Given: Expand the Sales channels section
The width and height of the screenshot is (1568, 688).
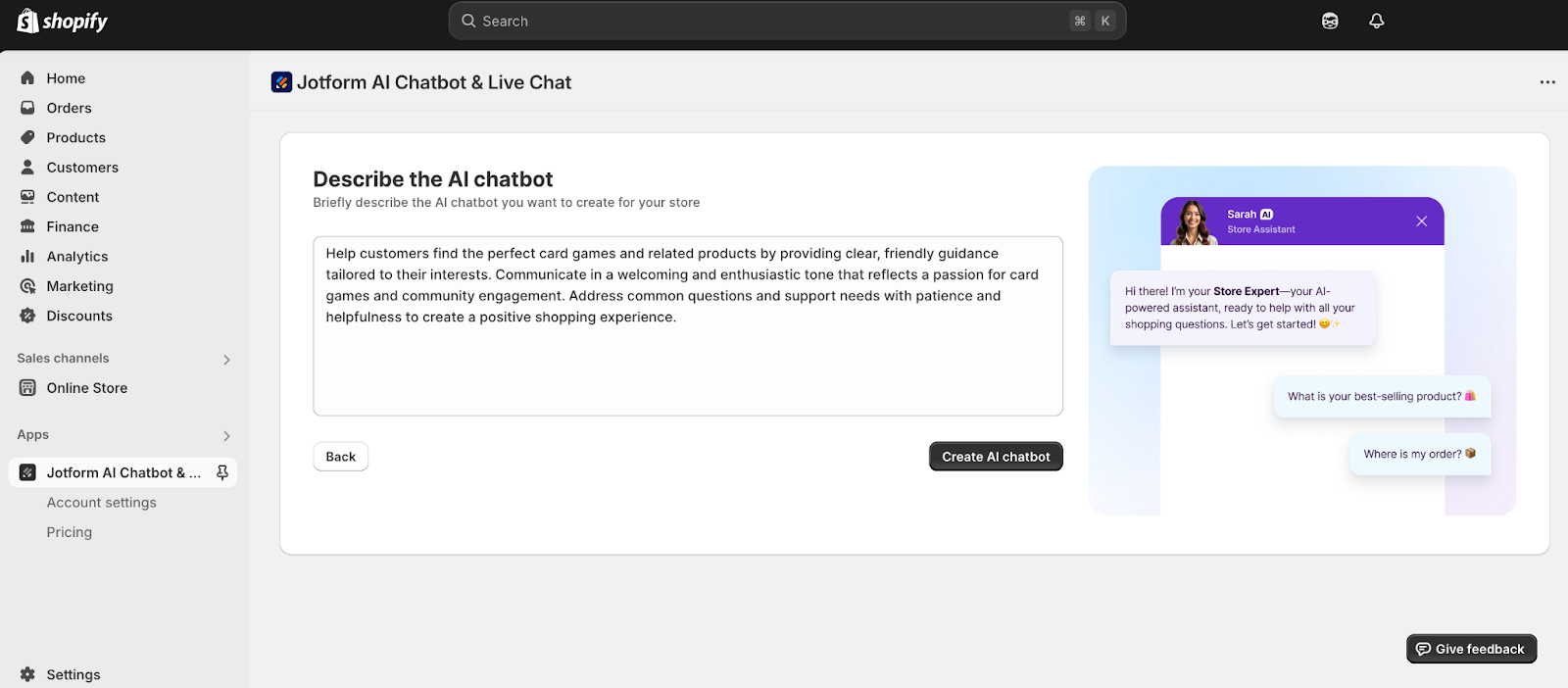Looking at the screenshot, I should (x=226, y=360).
